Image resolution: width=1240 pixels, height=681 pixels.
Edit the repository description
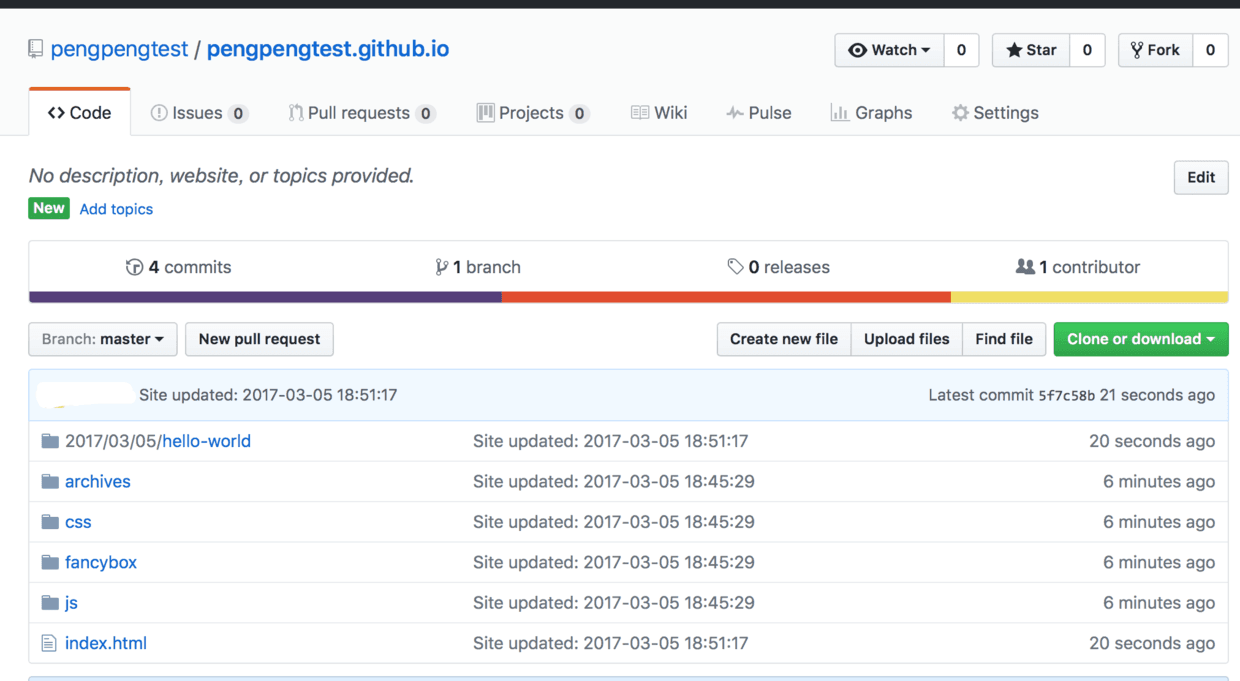coord(1201,177)
